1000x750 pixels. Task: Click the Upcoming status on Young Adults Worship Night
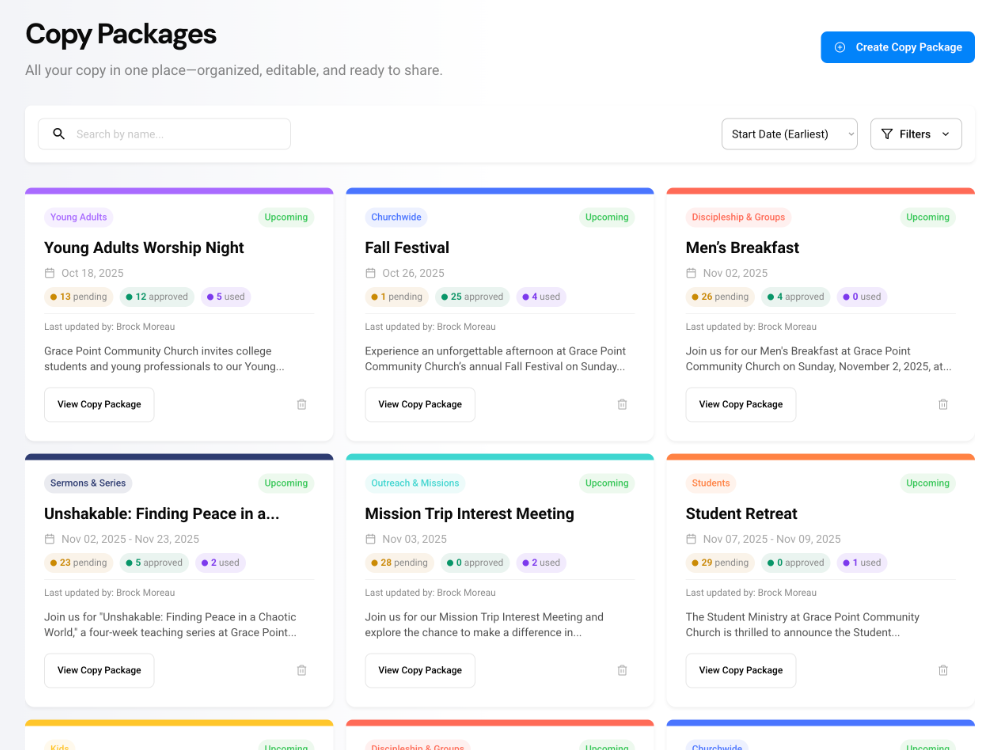tap(286, 217)
